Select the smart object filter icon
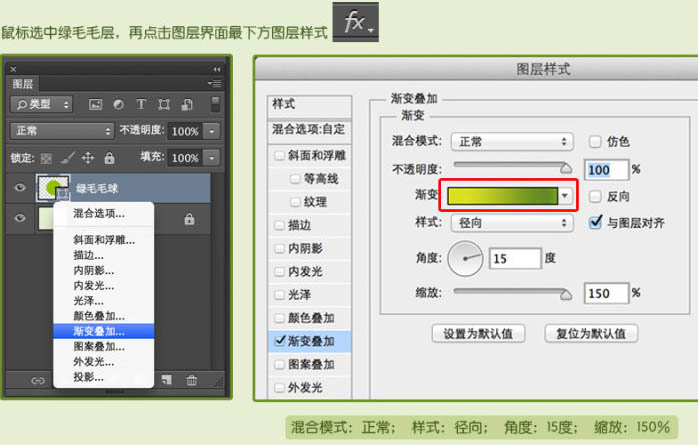The image size is (698, 445). coord(187,105)
